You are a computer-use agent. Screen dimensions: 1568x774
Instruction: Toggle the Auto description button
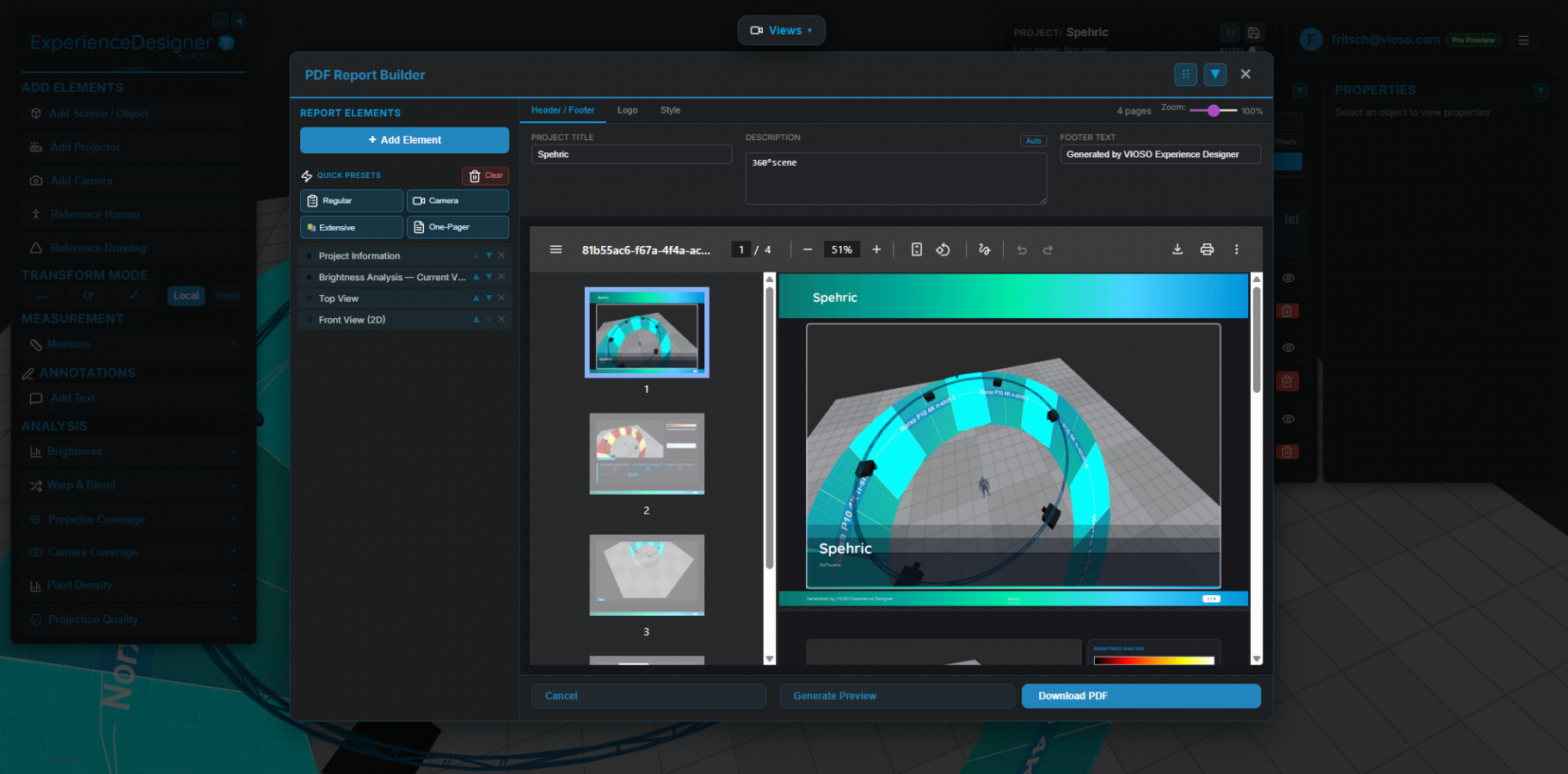click(x=1033, y=141)
